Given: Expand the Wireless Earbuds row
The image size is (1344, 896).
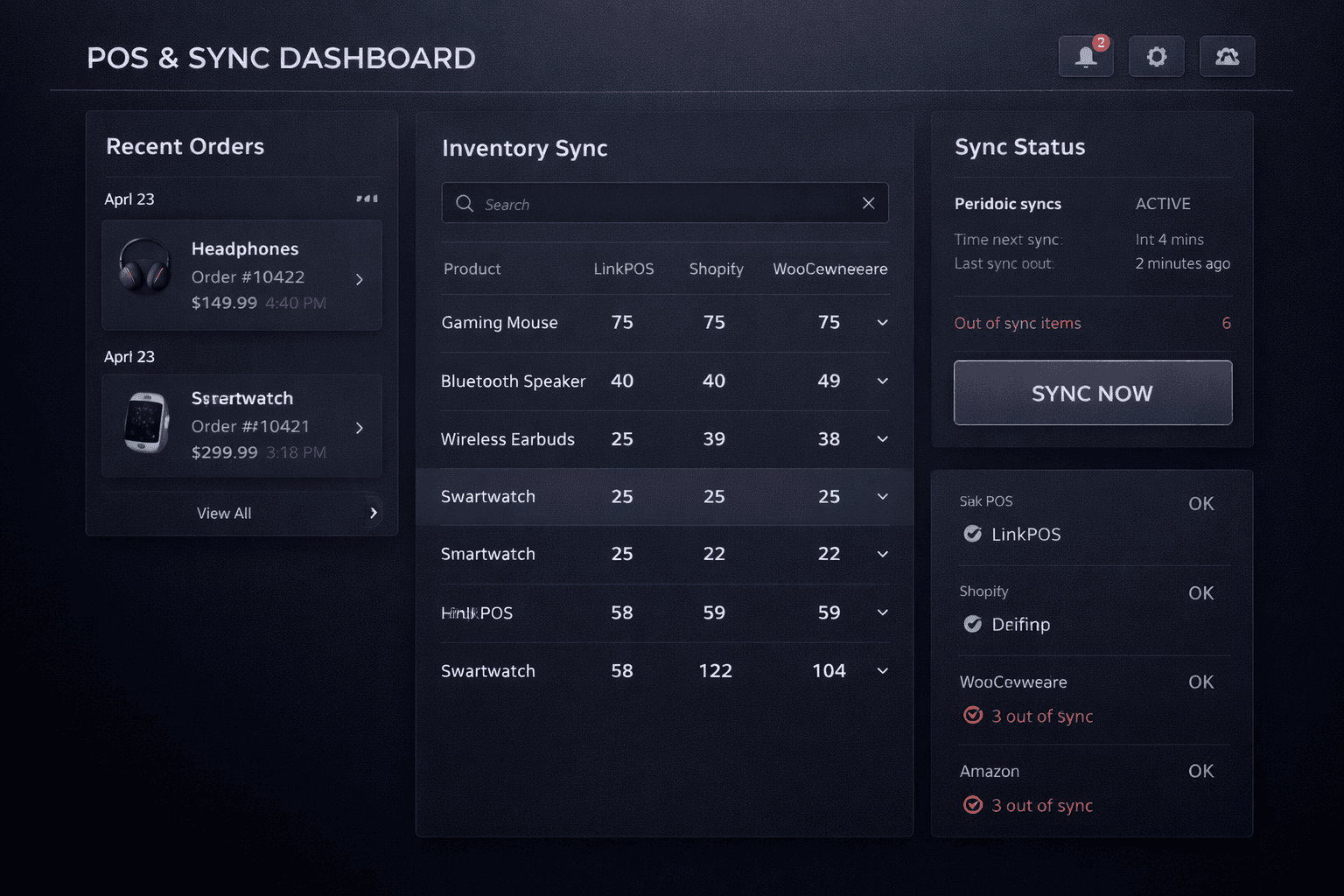Looking at the screenshot, I should (x=882, y=439).
